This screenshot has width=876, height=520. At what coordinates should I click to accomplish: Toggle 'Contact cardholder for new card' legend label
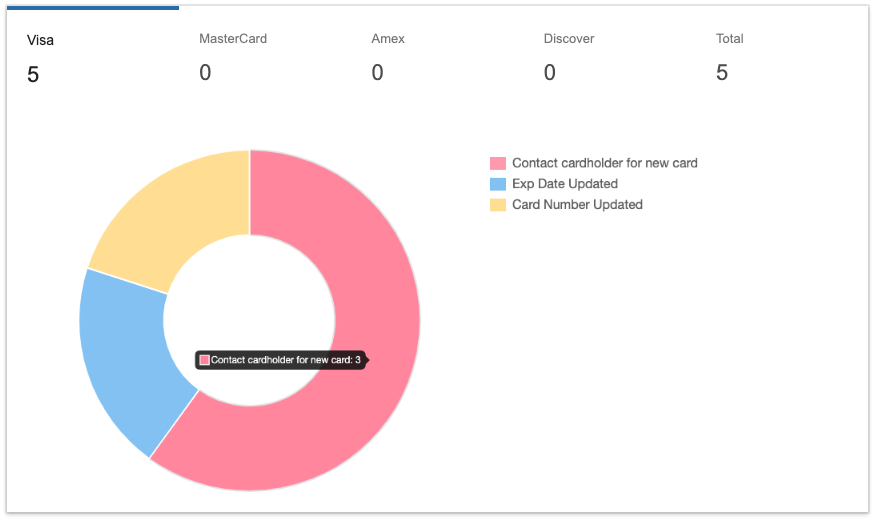point(604,163)
